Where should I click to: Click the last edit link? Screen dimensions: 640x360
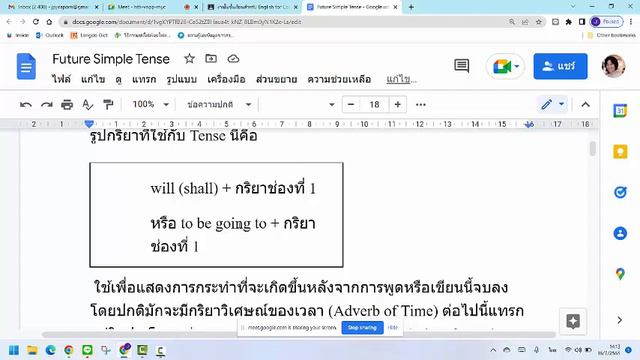(x=401, y=79)
